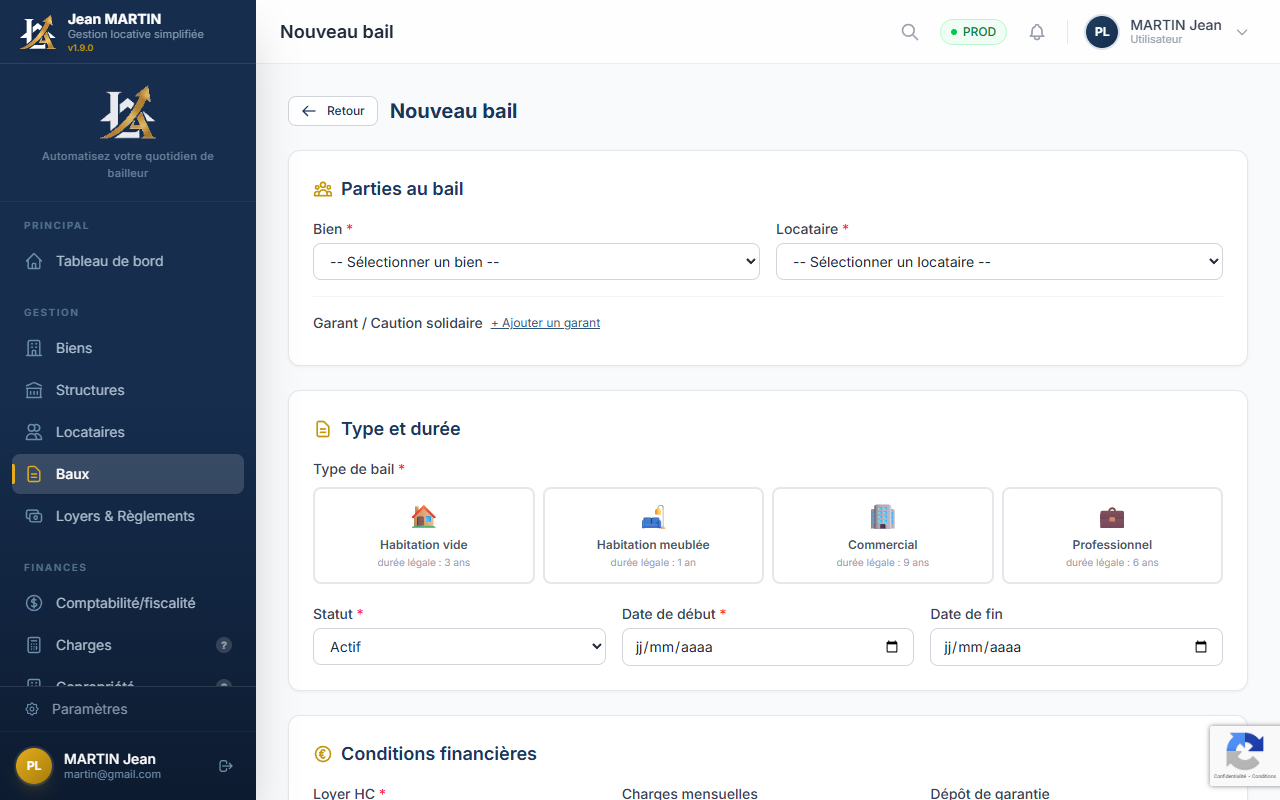Click the question mark badge next to Charges
Screen dimensions: 1280x800
[224, 645]
